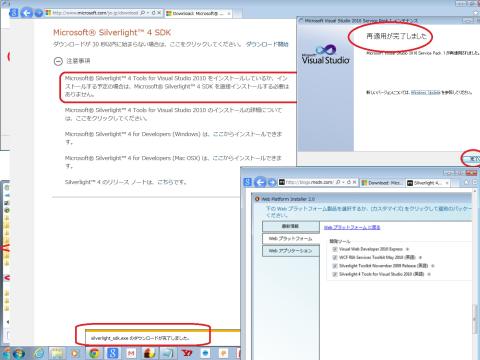The height and width of the screenshot is (360, 480).
Task: Open the Web アプリケーション tab in the installer
Action: [x=291, y=251]
